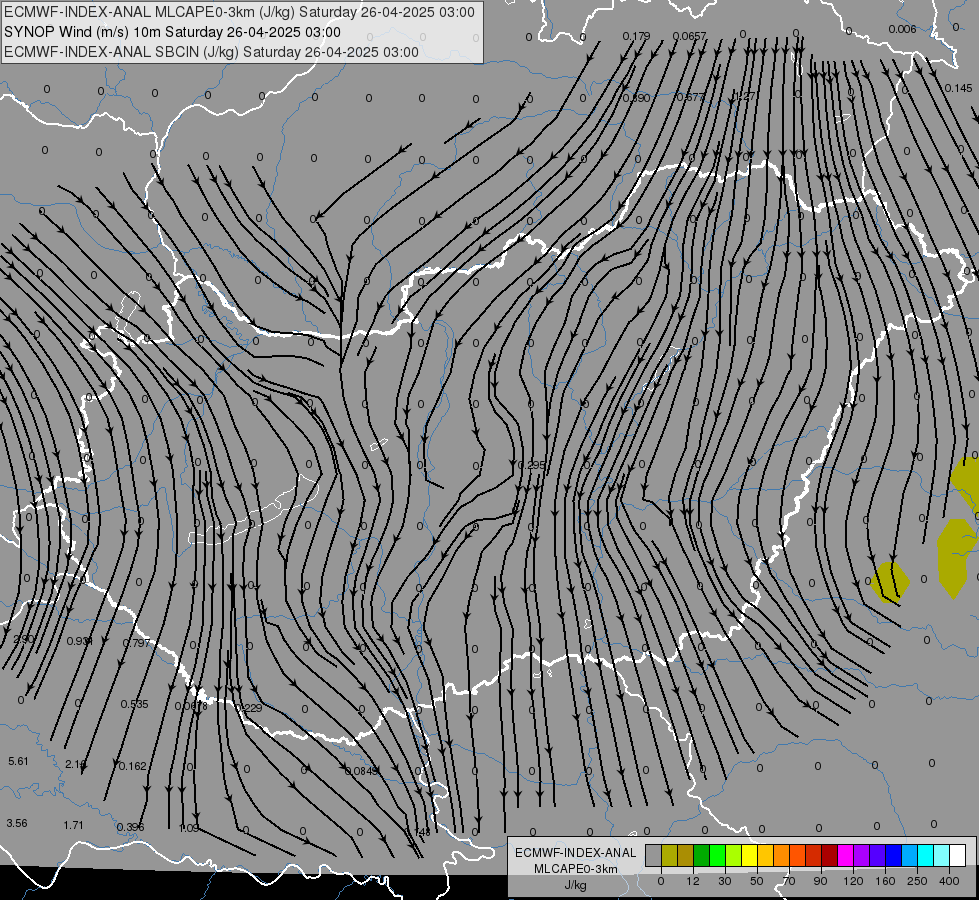The height and width of the screenshot is (900, 979).
Task: Click map value 0.0657 near top
Action: 689,36
